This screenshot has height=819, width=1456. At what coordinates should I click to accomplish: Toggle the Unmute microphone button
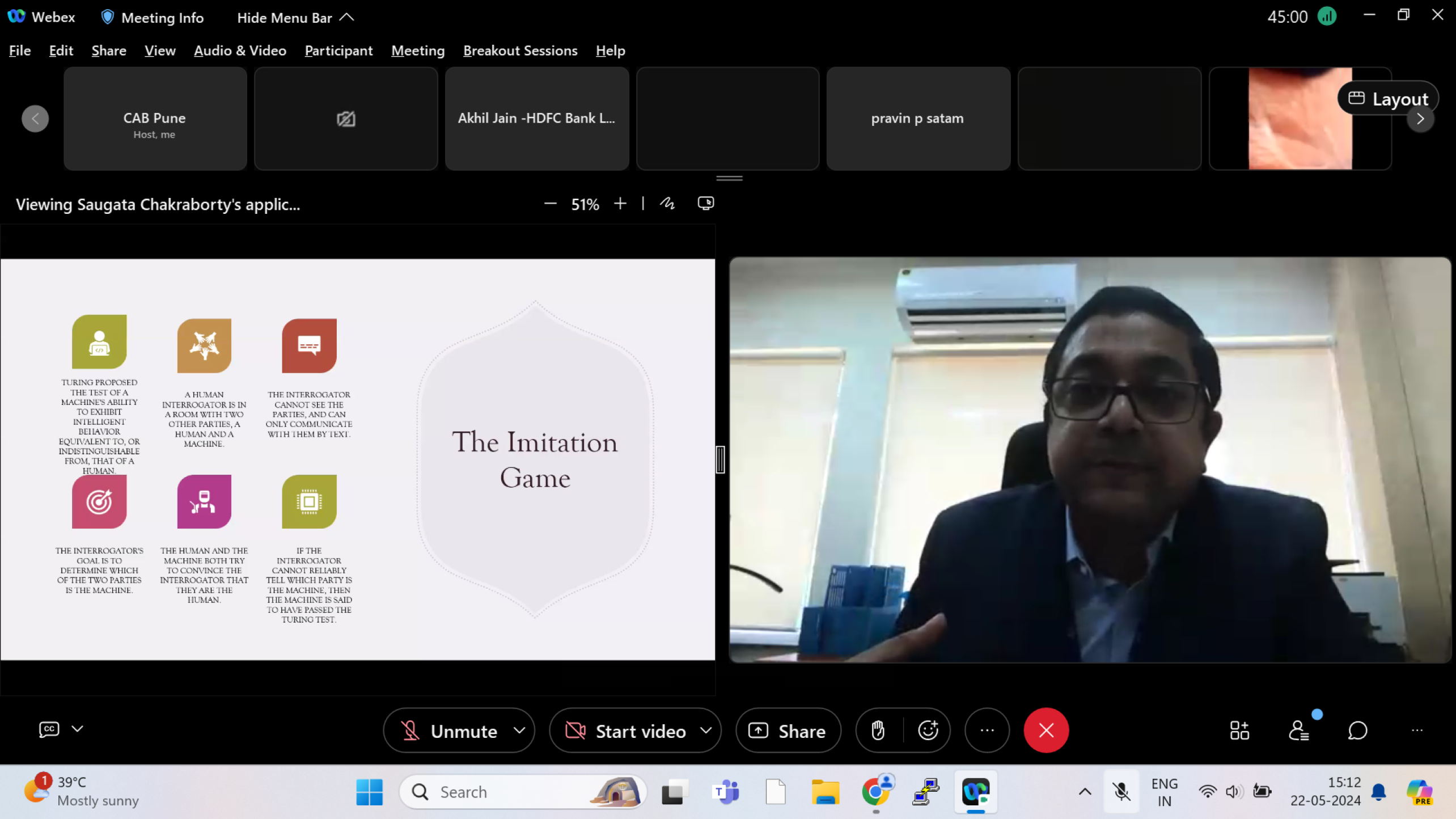tap(450, 731)
